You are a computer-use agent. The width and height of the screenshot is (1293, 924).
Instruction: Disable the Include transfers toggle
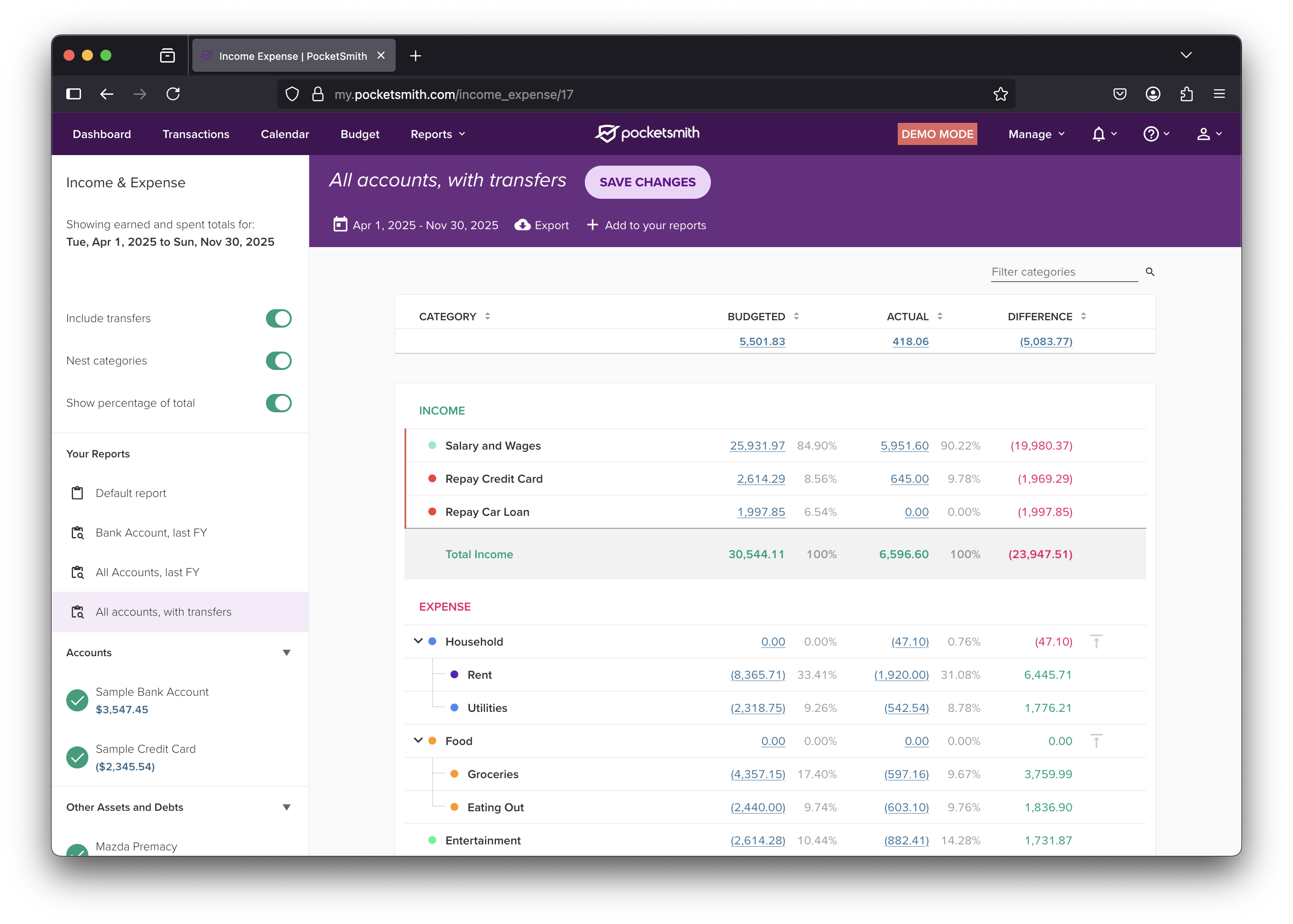pyautogui.click(x=278, y=318)
